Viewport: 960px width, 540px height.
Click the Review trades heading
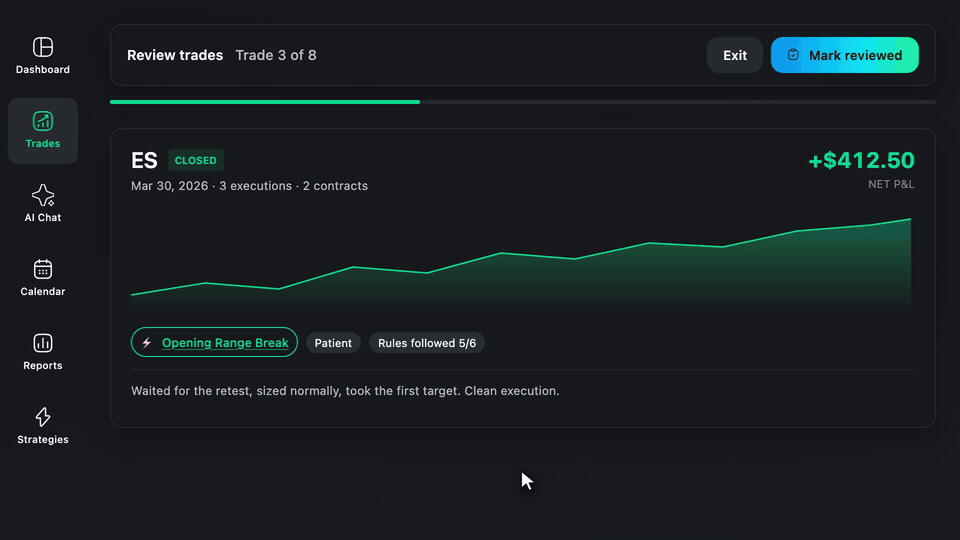[175, 55]
